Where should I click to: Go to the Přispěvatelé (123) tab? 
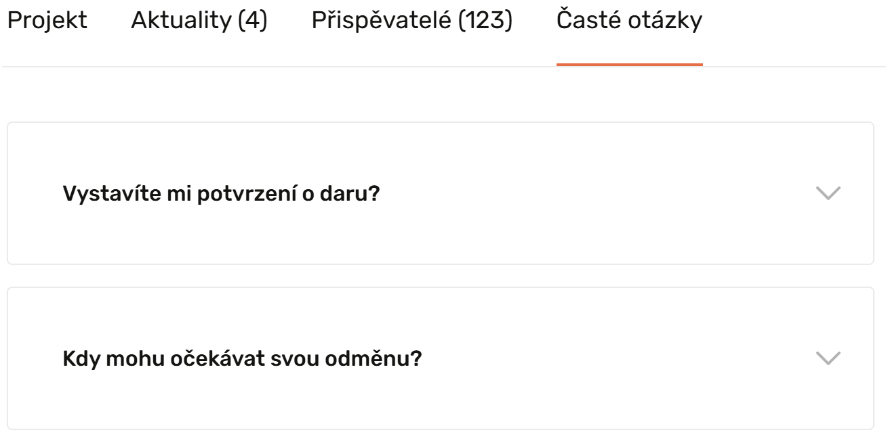[411, 22]
